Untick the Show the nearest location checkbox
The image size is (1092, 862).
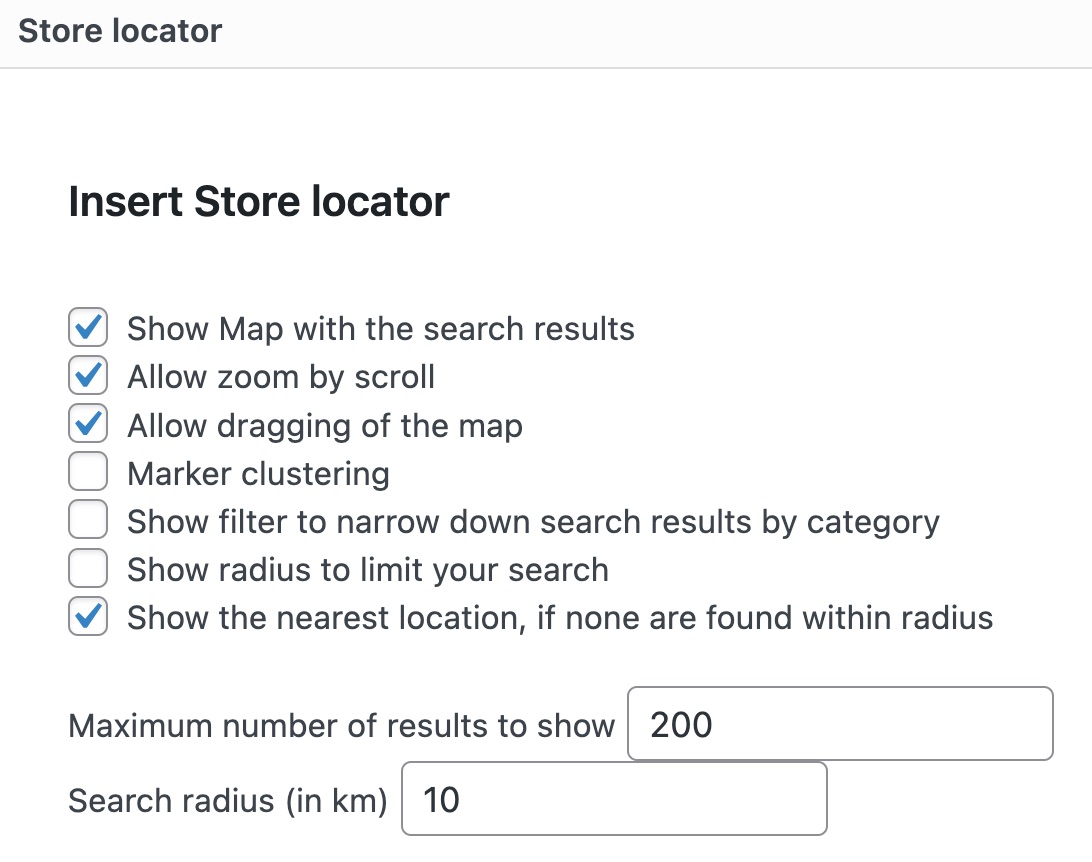point(87,617)
